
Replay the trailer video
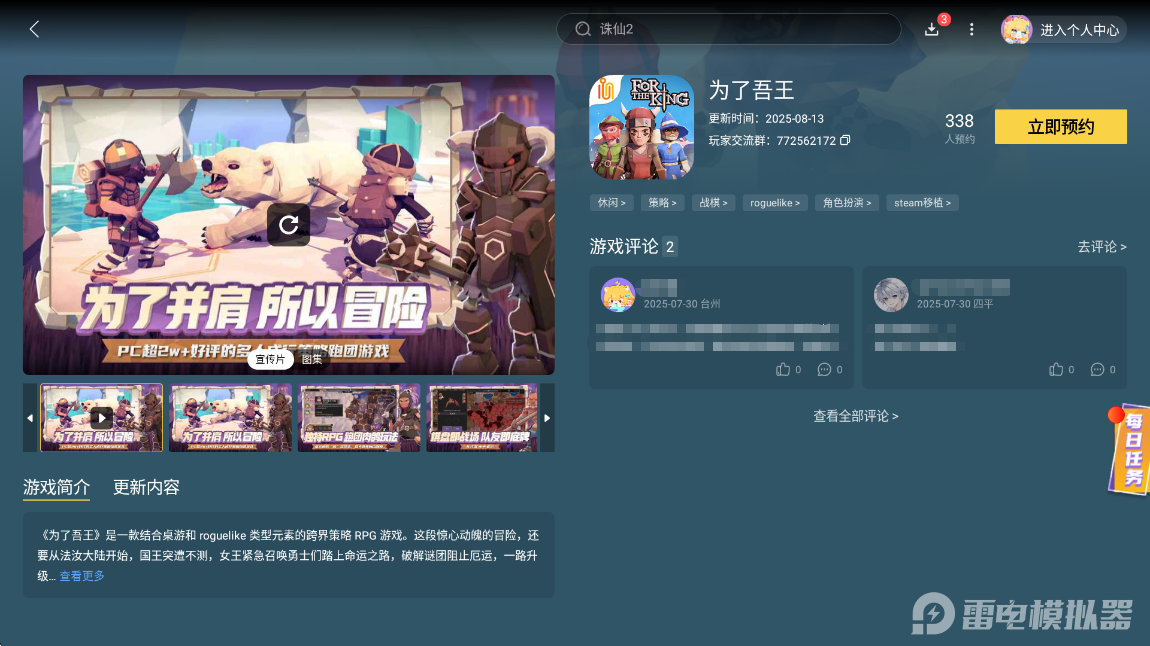pyautogui.click(x=288, y=225)
